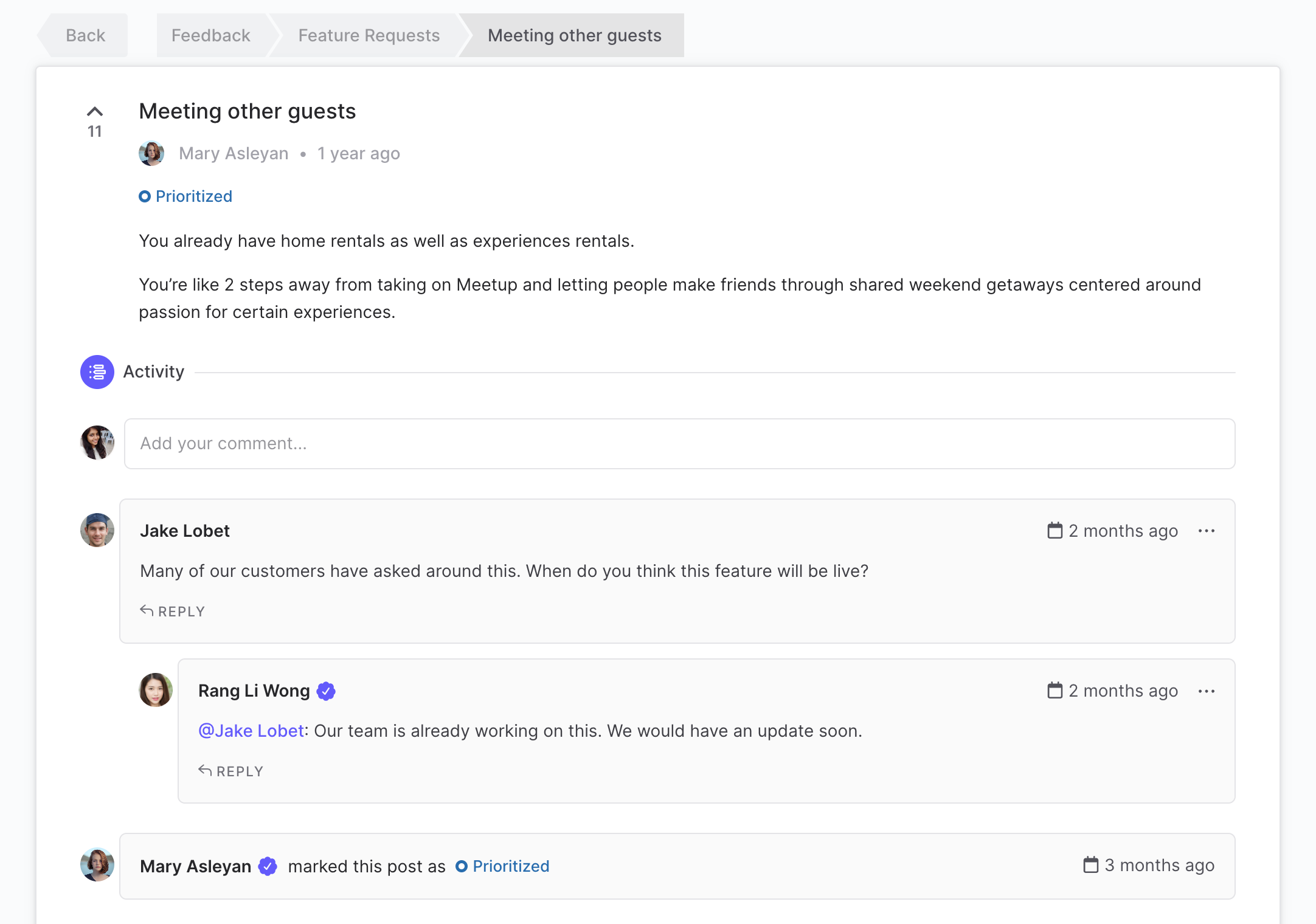This screenshot has height=924, width=1316.
Task: Click reply arrow icon under Jake Lobet's comment
Action: 147,610
